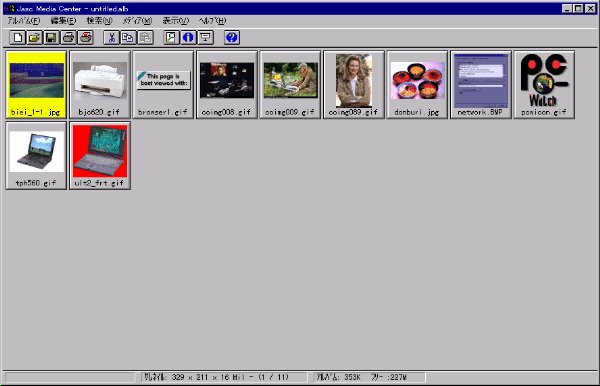Select the donburi.jpg thumbnail

[x=417, y=85]
